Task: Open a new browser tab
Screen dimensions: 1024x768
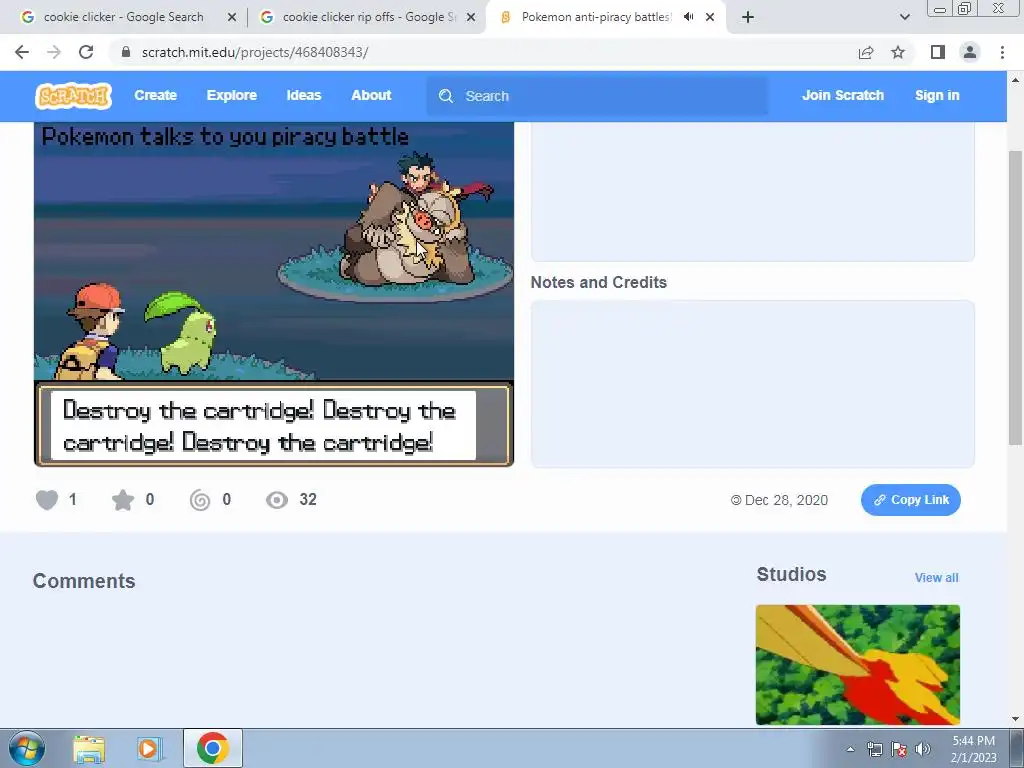Action: coord(748,18)
